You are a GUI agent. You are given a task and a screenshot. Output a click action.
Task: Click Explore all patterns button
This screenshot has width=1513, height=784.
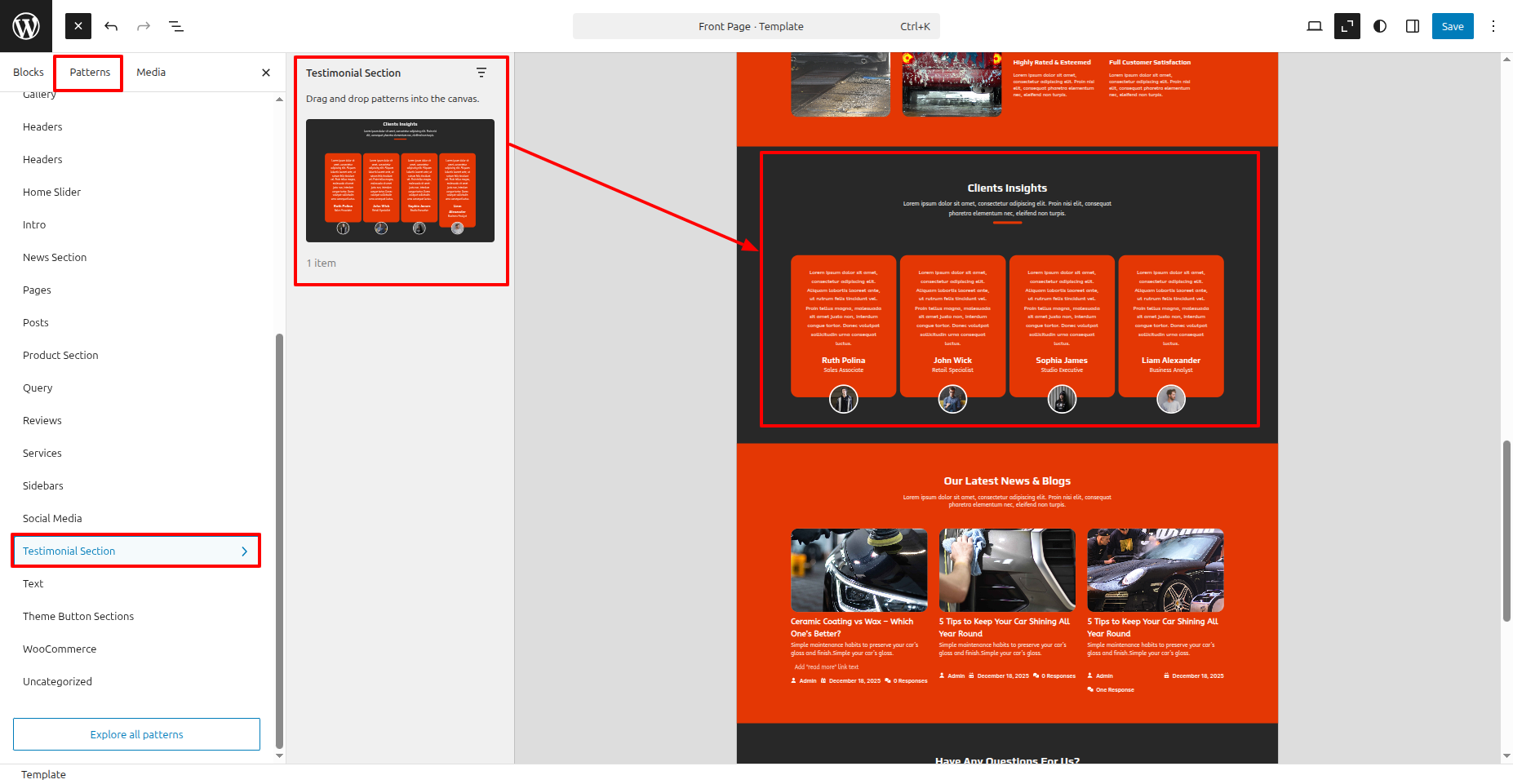(x=136, y=734)
